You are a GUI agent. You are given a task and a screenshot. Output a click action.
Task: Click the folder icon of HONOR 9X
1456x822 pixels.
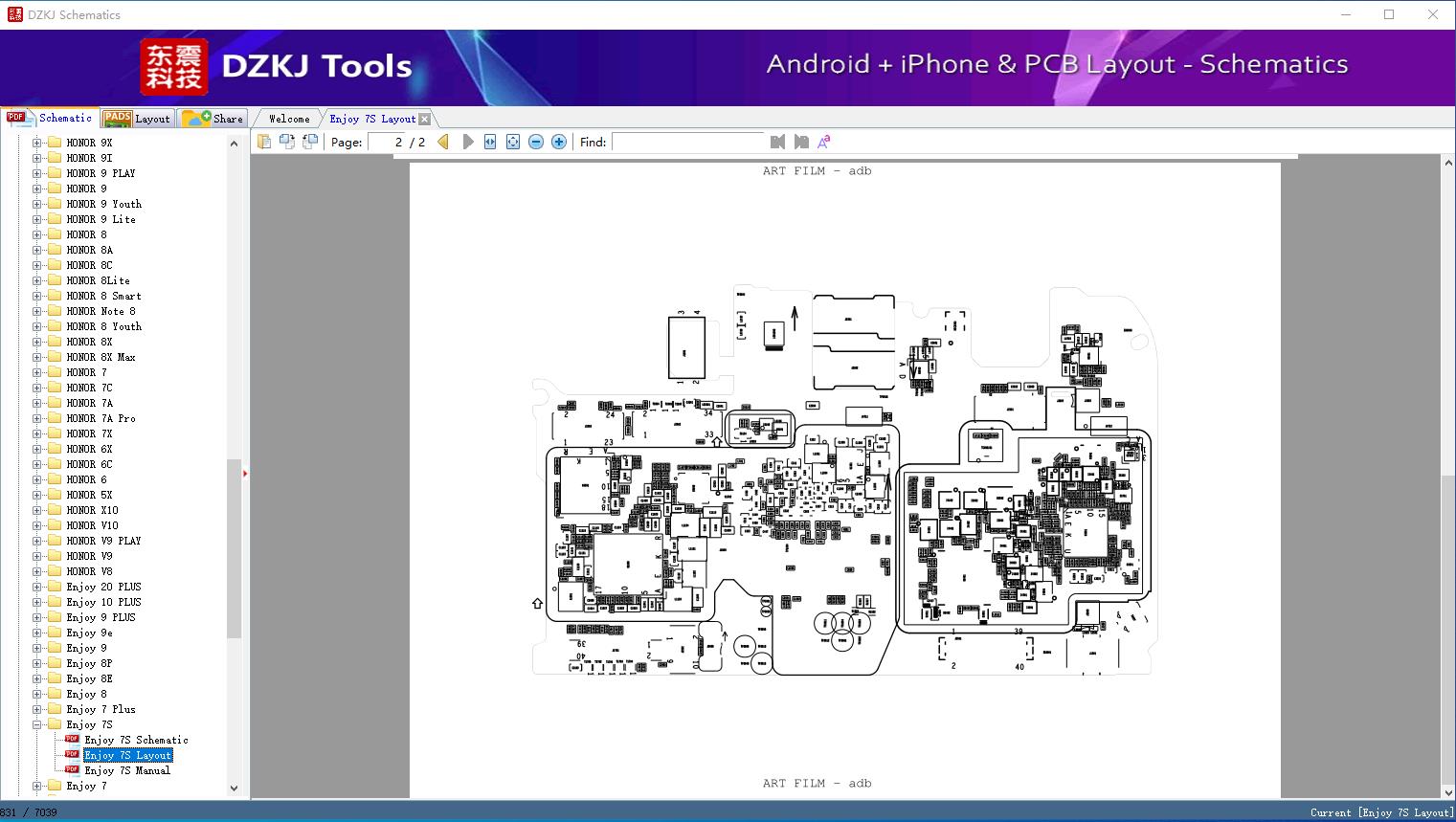pyautogui.click(x=55, y=143)
